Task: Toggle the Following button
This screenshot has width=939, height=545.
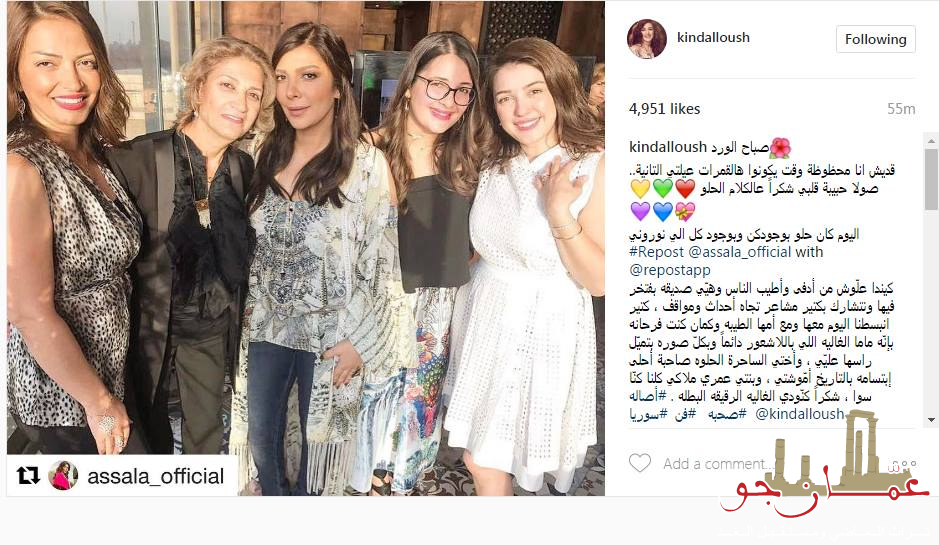Action: point(876,39)
